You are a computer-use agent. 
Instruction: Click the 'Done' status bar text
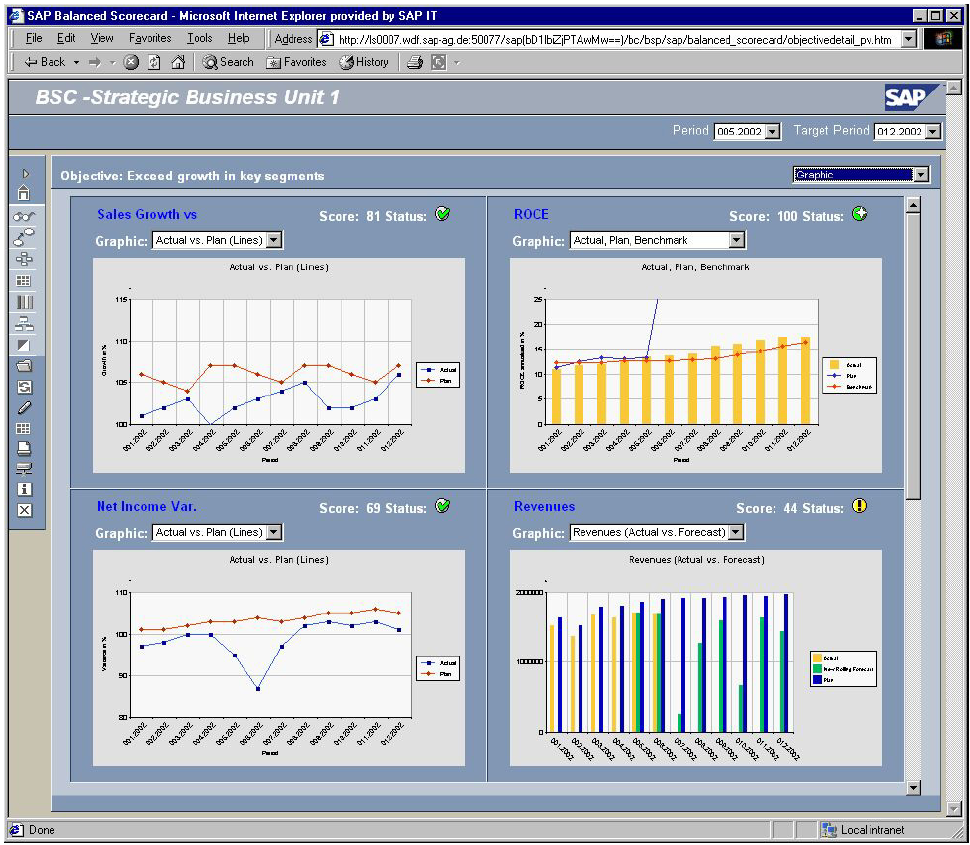pos(41,830)
